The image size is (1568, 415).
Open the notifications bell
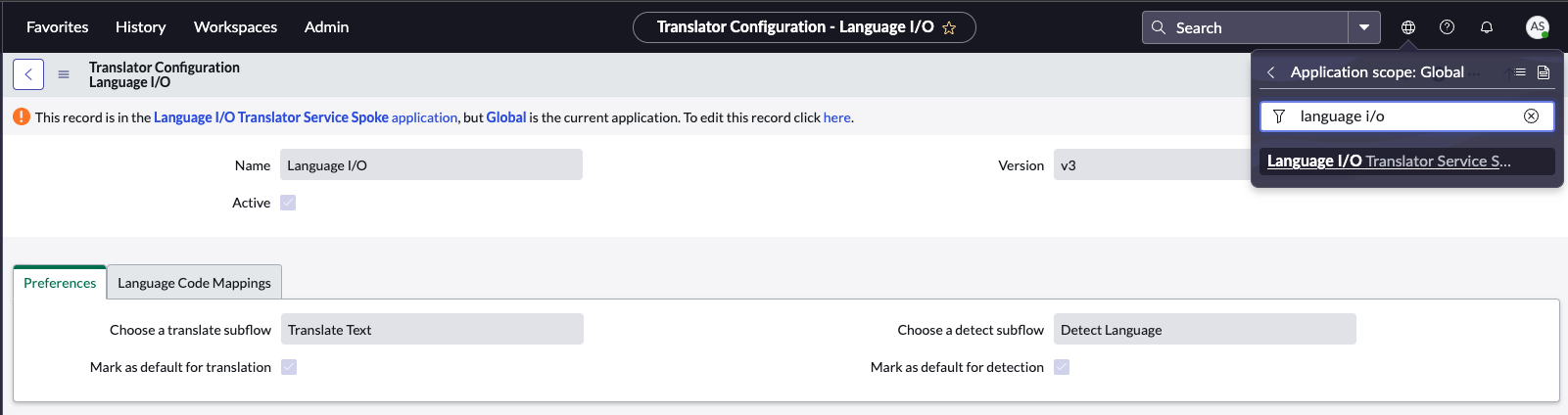(x=1486, y=27)
